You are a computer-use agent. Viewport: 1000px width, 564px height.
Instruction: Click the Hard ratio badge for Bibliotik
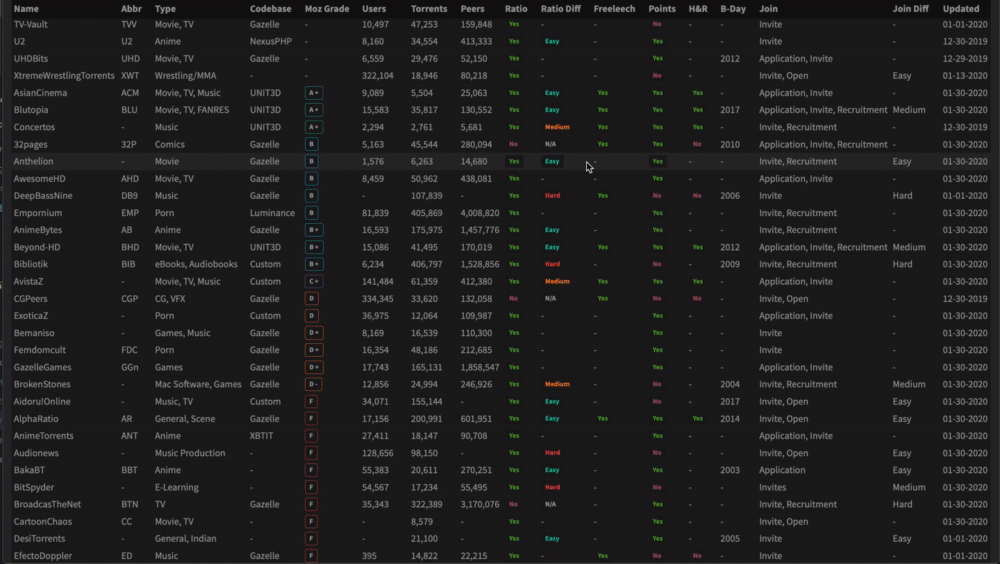point(553,264)
